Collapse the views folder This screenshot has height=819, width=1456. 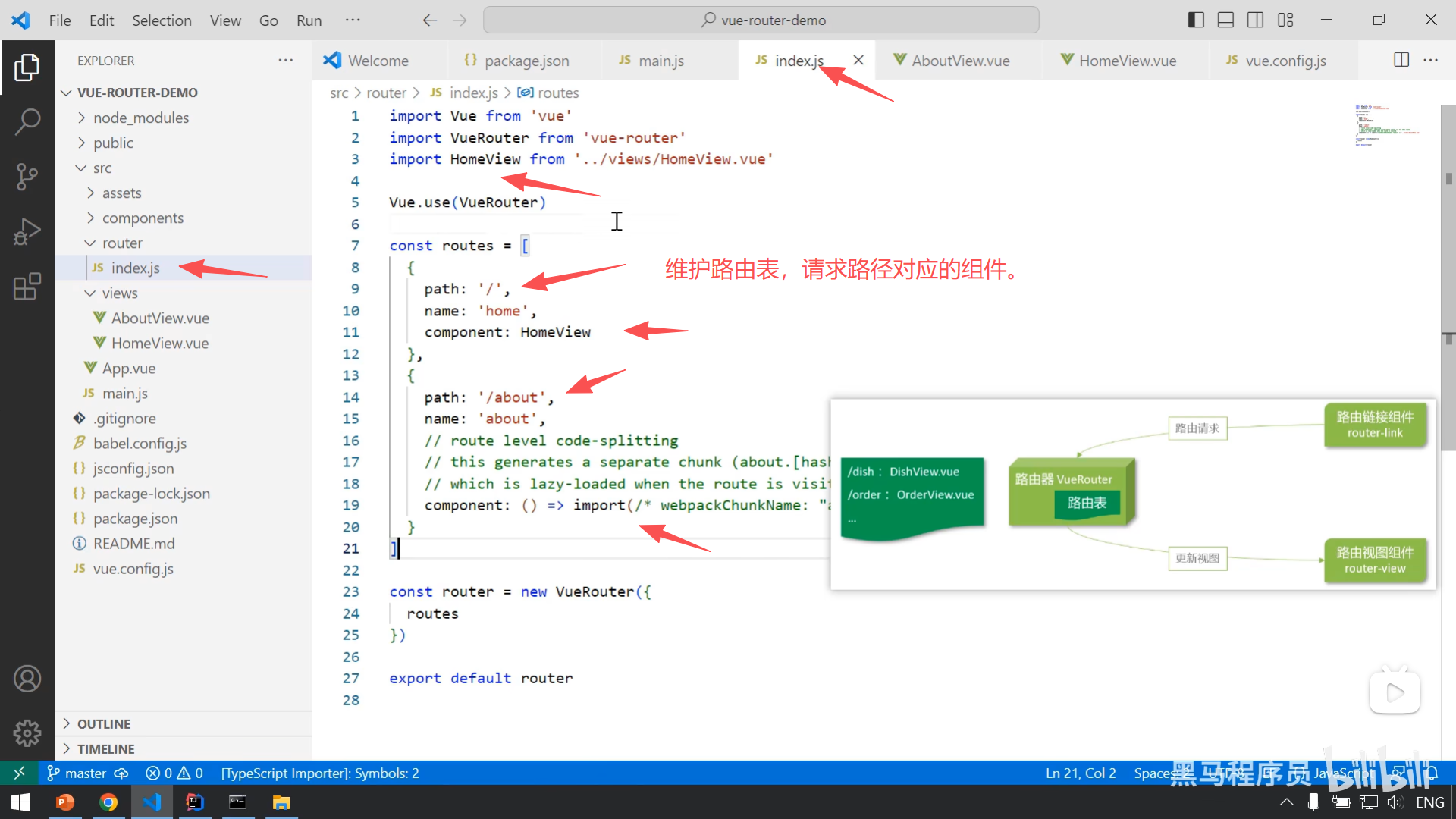[x=120, y=293]
